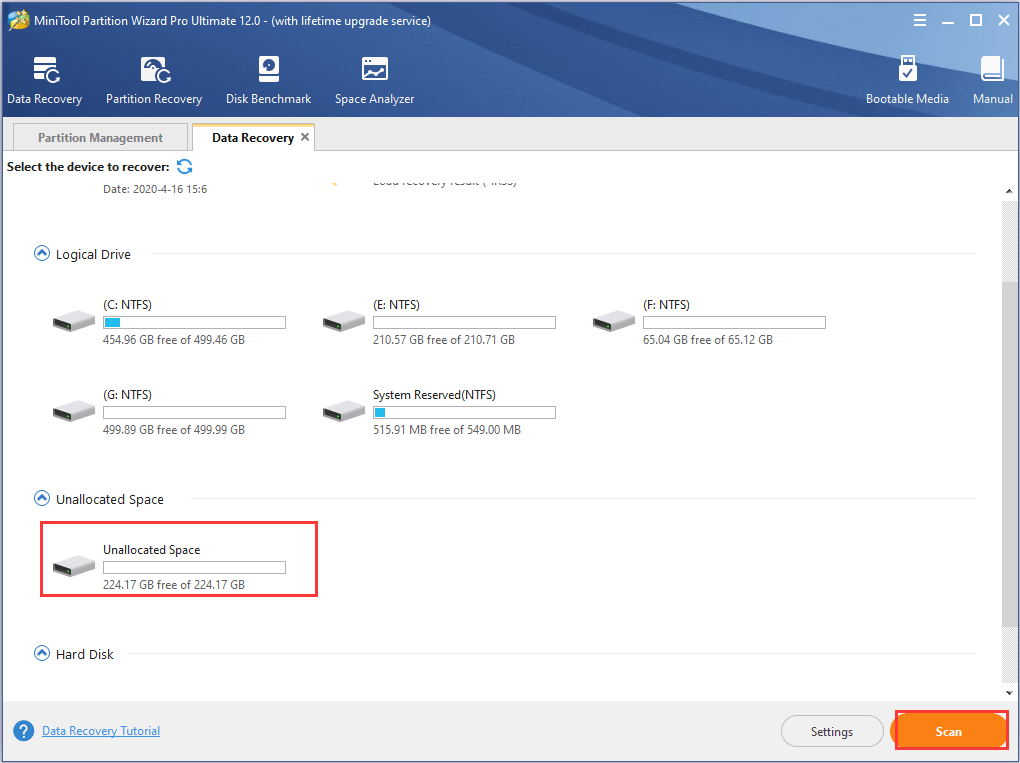
Task: Click the '(G: NTFS)' drive label
Action: (x=128, y=394)
